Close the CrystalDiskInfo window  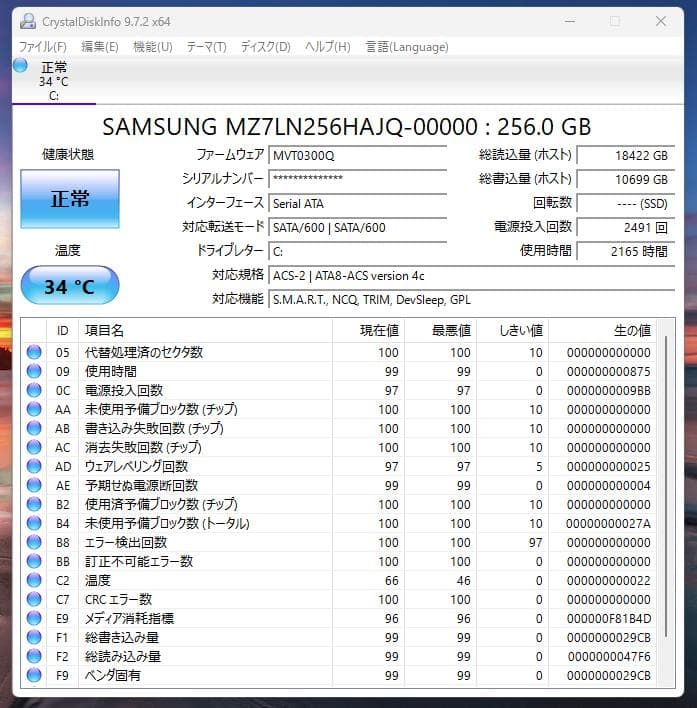(660, 21)
